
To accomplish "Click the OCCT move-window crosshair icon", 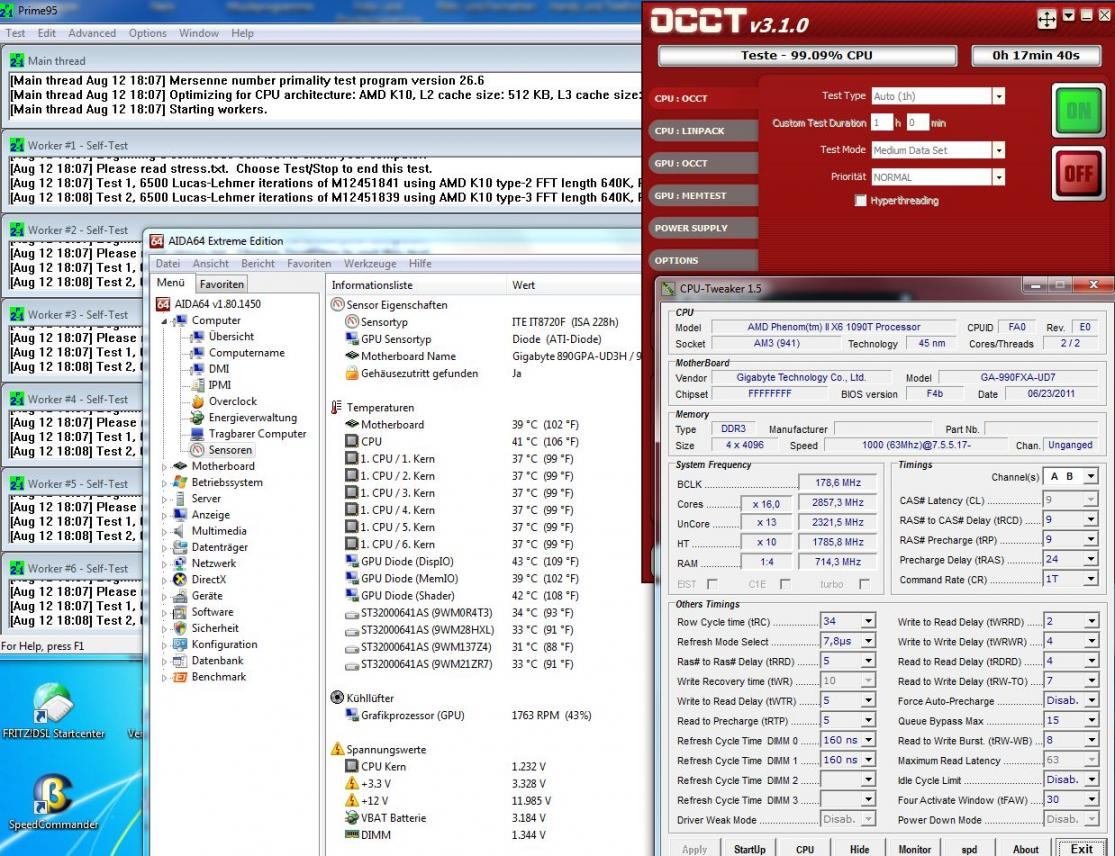I will (x=1047, y=19).
